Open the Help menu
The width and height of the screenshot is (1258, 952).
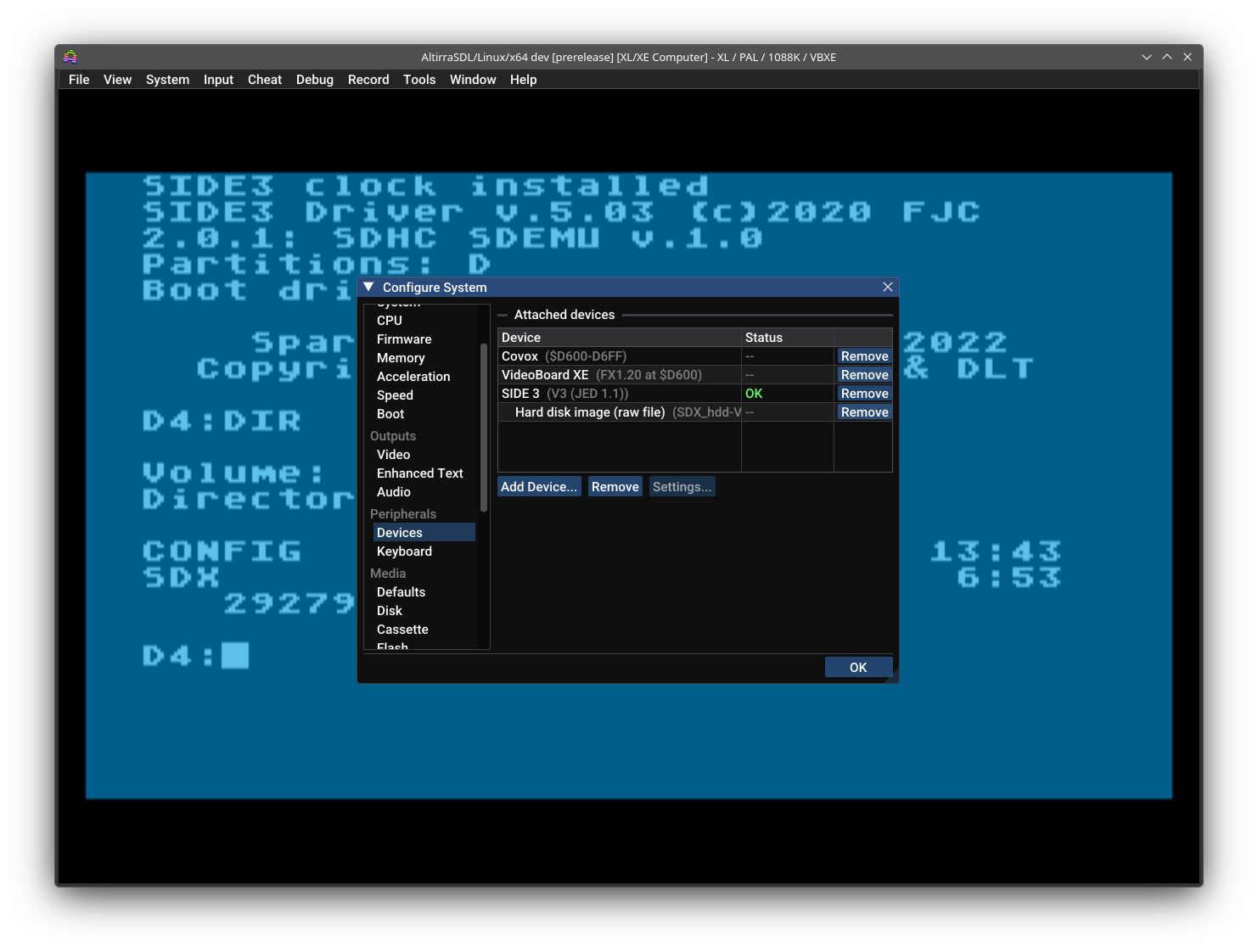[523, 80]
